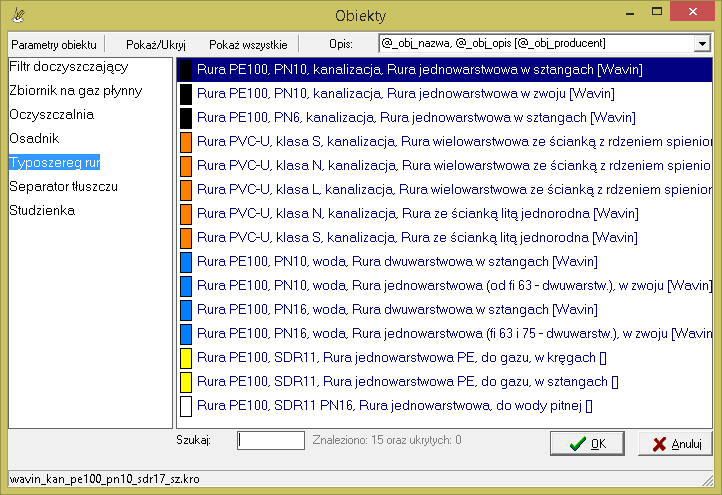Select Typoszereg rur category

(x=54, y=163)
